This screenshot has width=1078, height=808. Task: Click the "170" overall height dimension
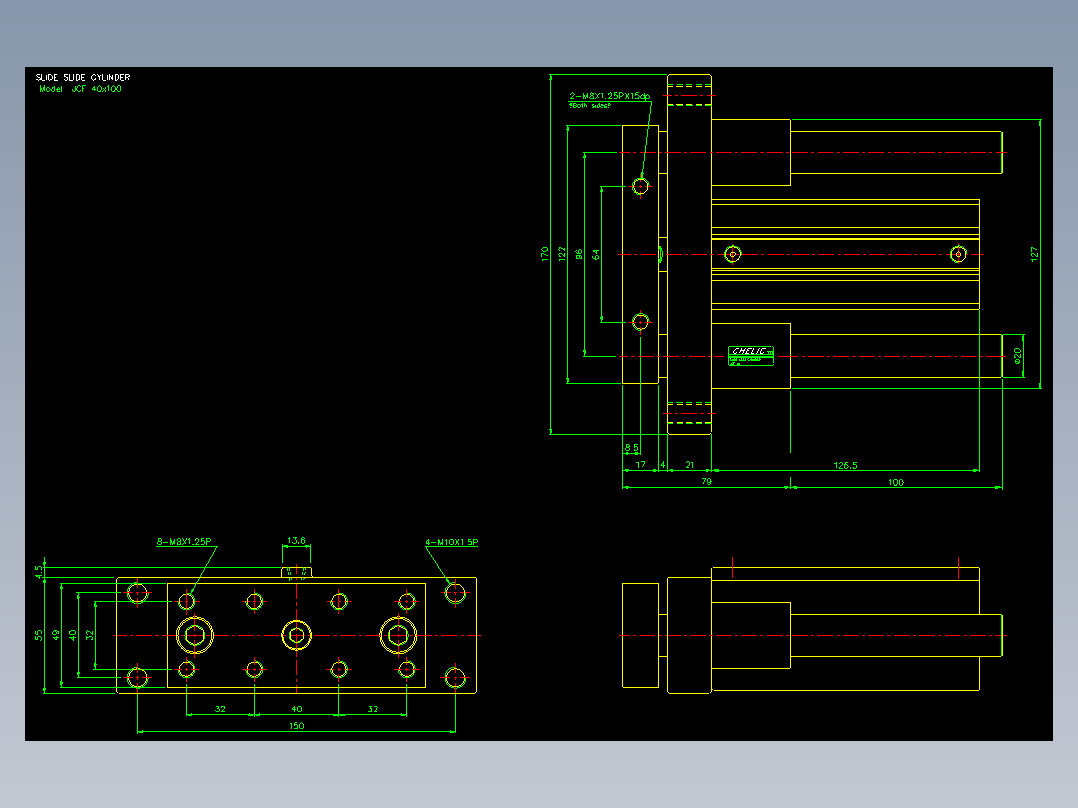point(544,254)
